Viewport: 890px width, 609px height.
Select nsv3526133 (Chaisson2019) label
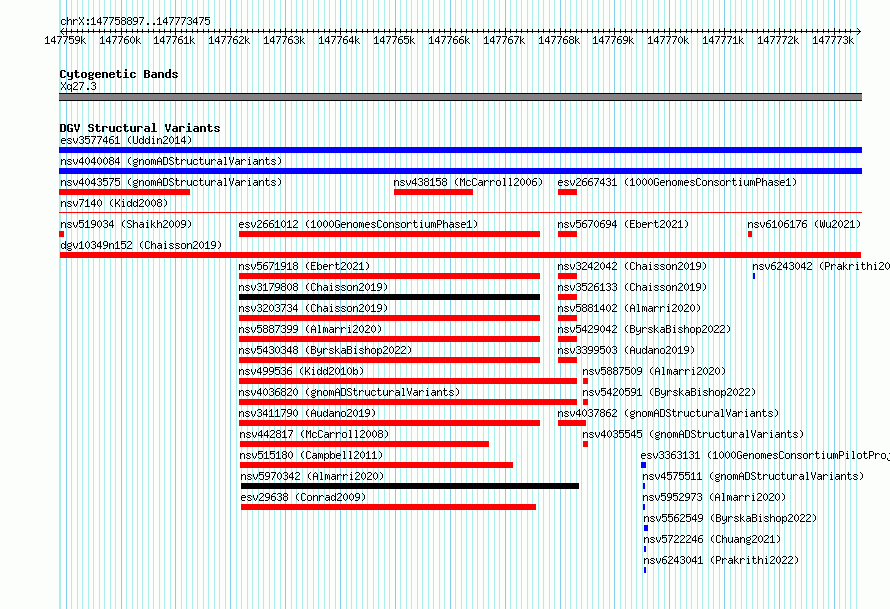coord(632,287)
